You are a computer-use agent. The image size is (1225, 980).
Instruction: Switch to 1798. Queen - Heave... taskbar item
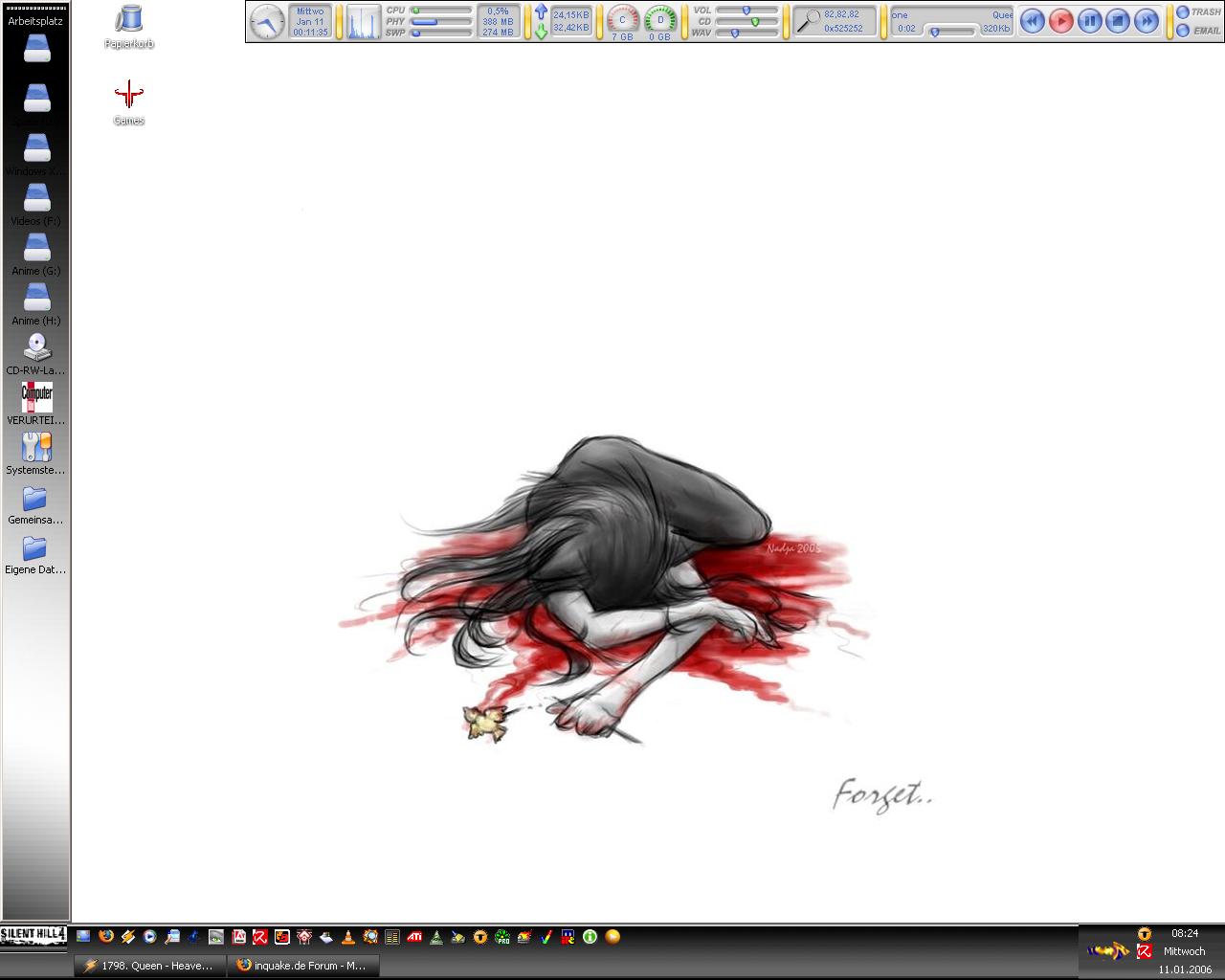coord(150,966)
